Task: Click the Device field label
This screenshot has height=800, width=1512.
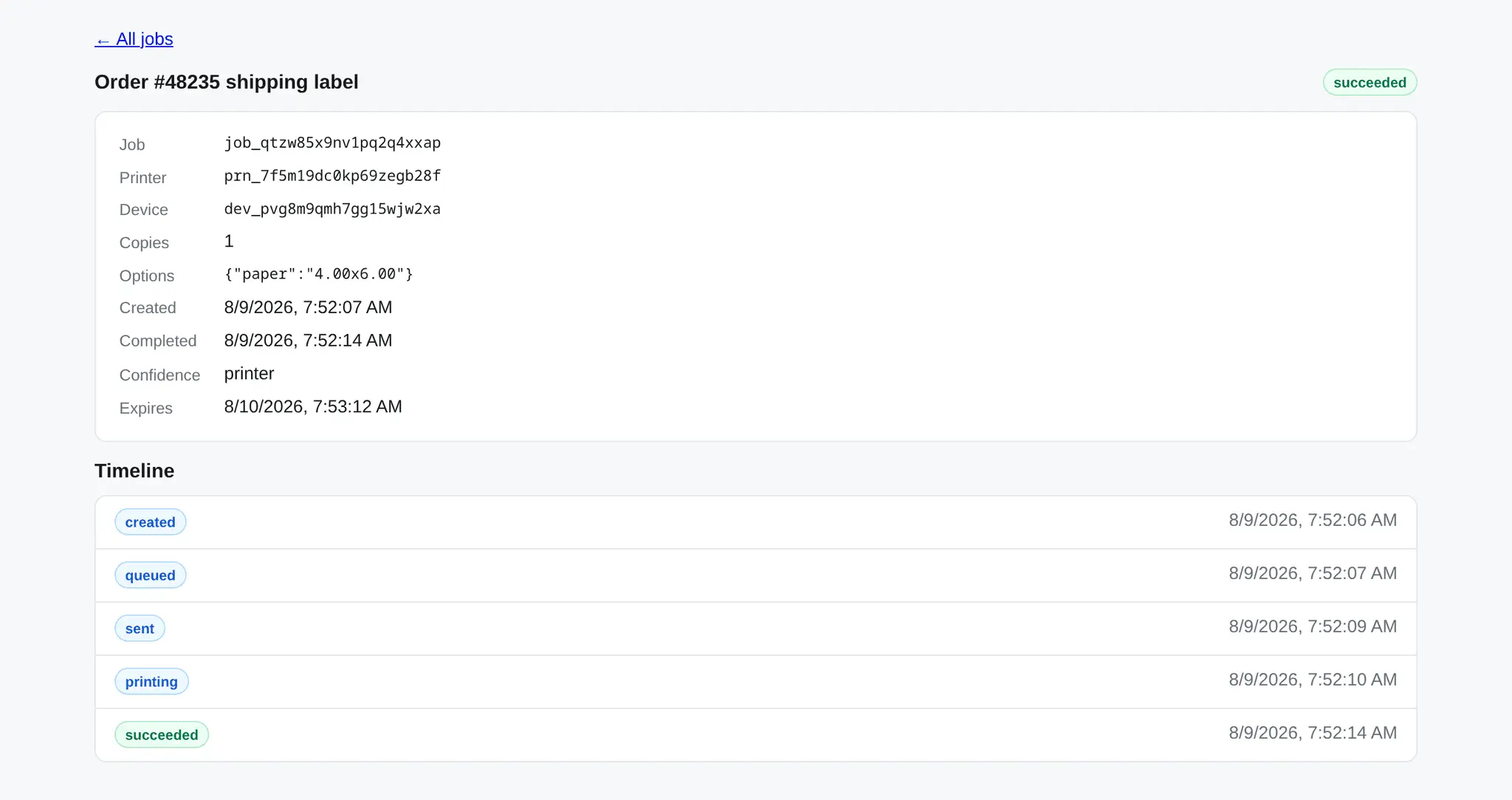Action: (143, 210)
